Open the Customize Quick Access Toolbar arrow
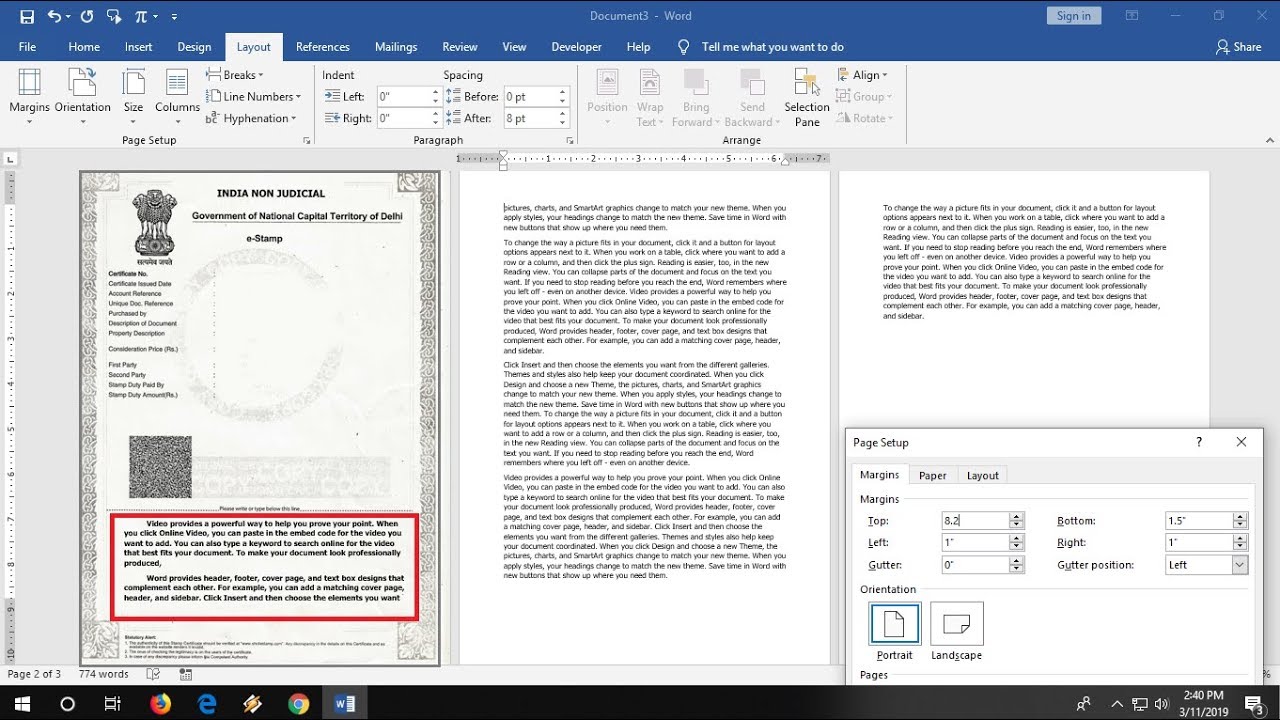Viewport: 1280px width, 720px height. point(174,17)
